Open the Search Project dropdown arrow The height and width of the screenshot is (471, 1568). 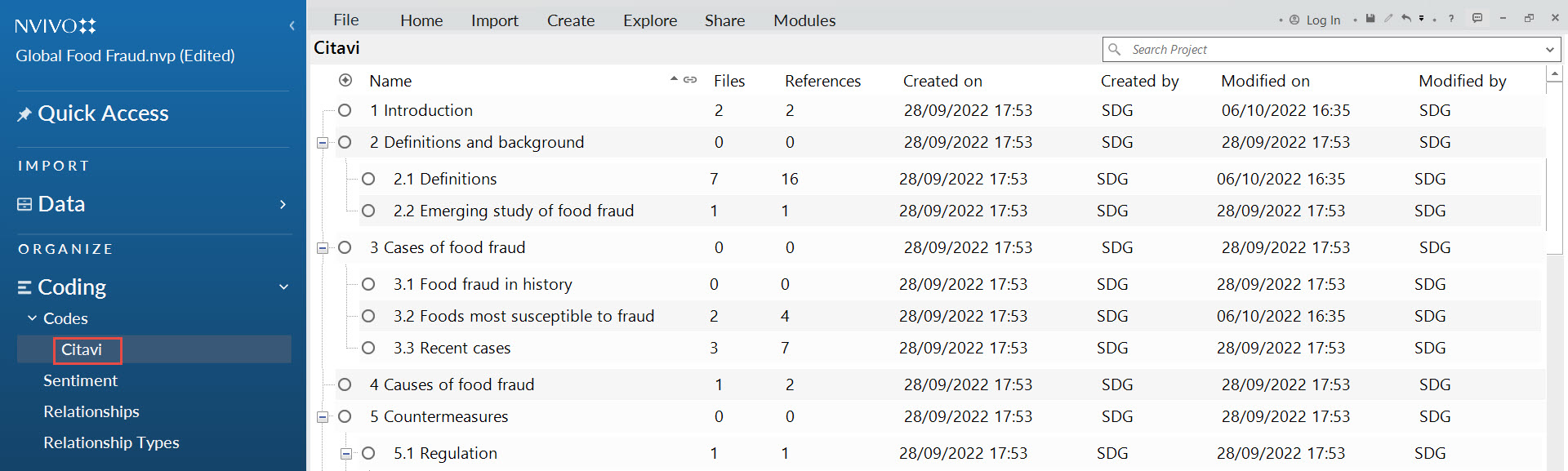(1549, 50)
